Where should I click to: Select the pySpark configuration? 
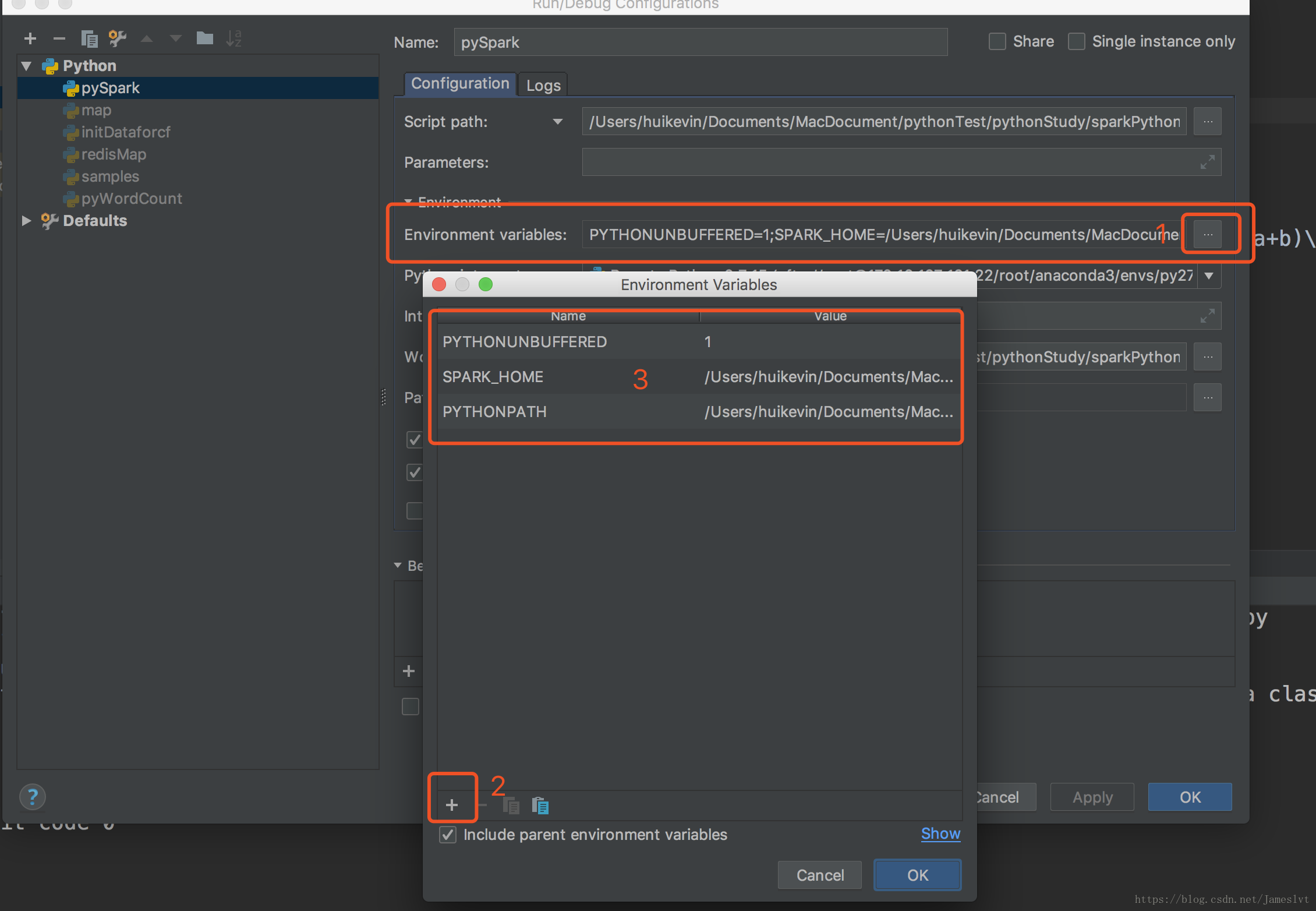coord(198,88)
